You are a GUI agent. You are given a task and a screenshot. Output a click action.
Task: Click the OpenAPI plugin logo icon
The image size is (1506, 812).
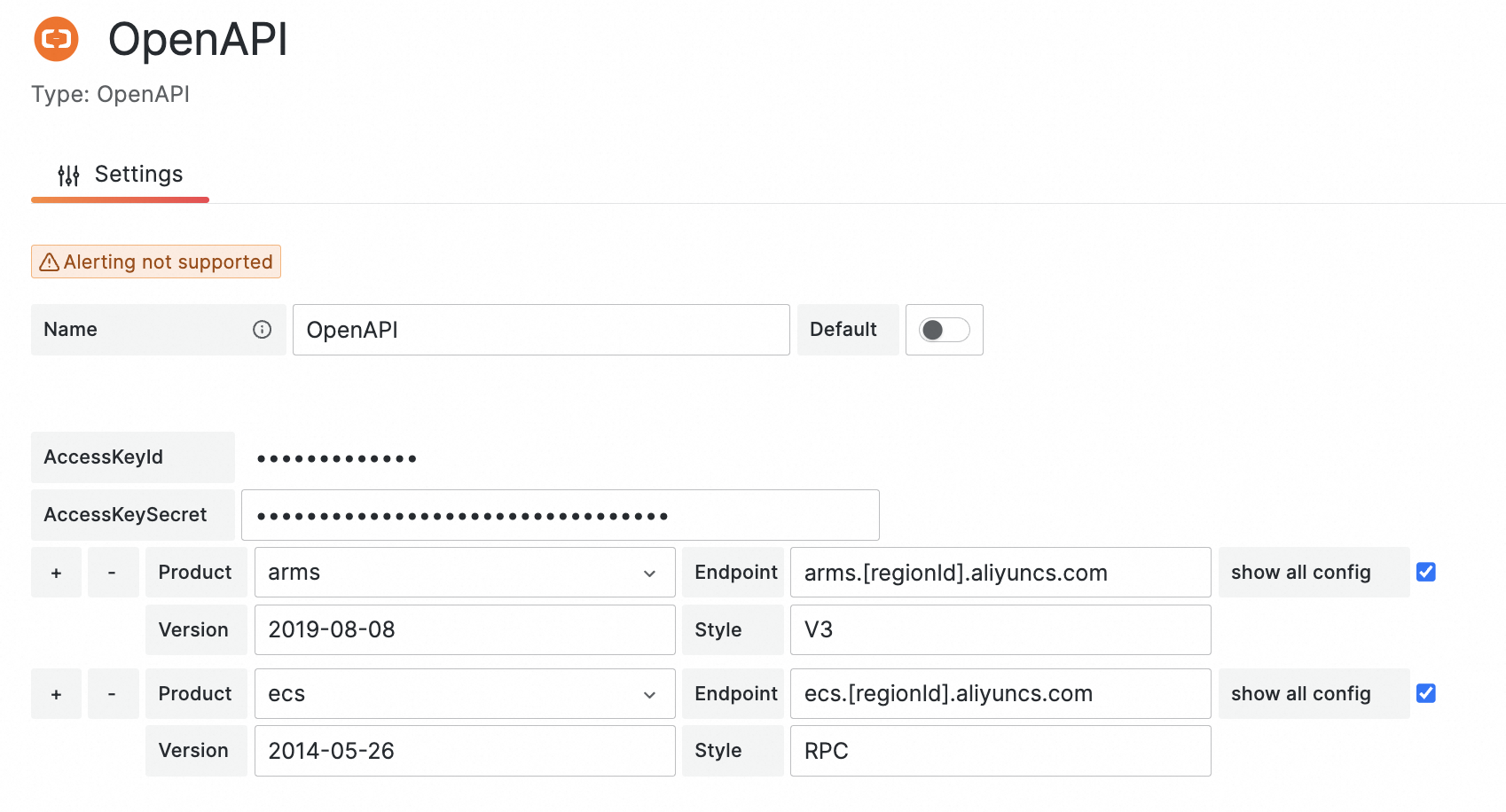[56, 39]
